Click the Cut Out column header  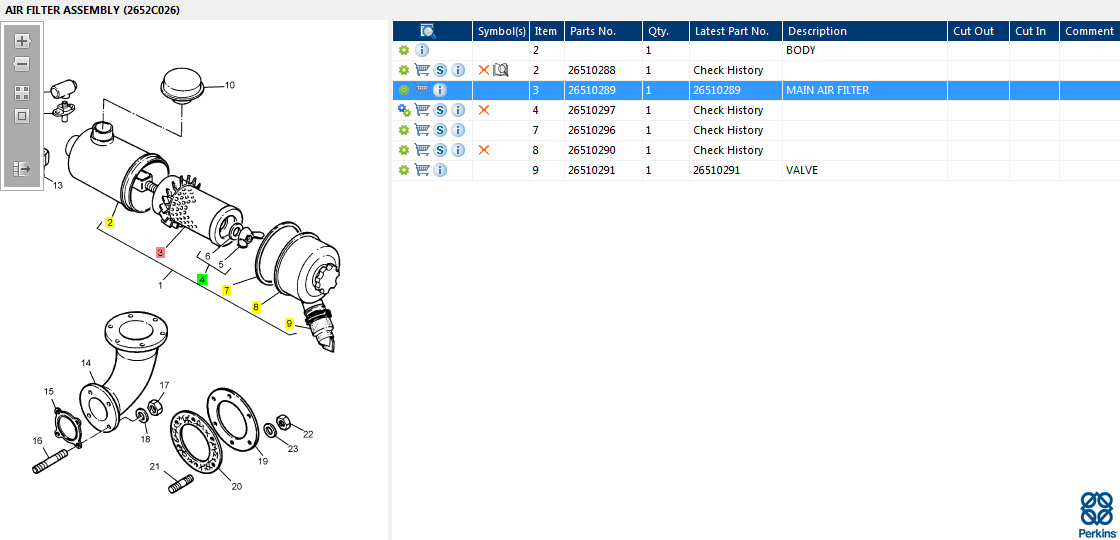click(979, 31)
